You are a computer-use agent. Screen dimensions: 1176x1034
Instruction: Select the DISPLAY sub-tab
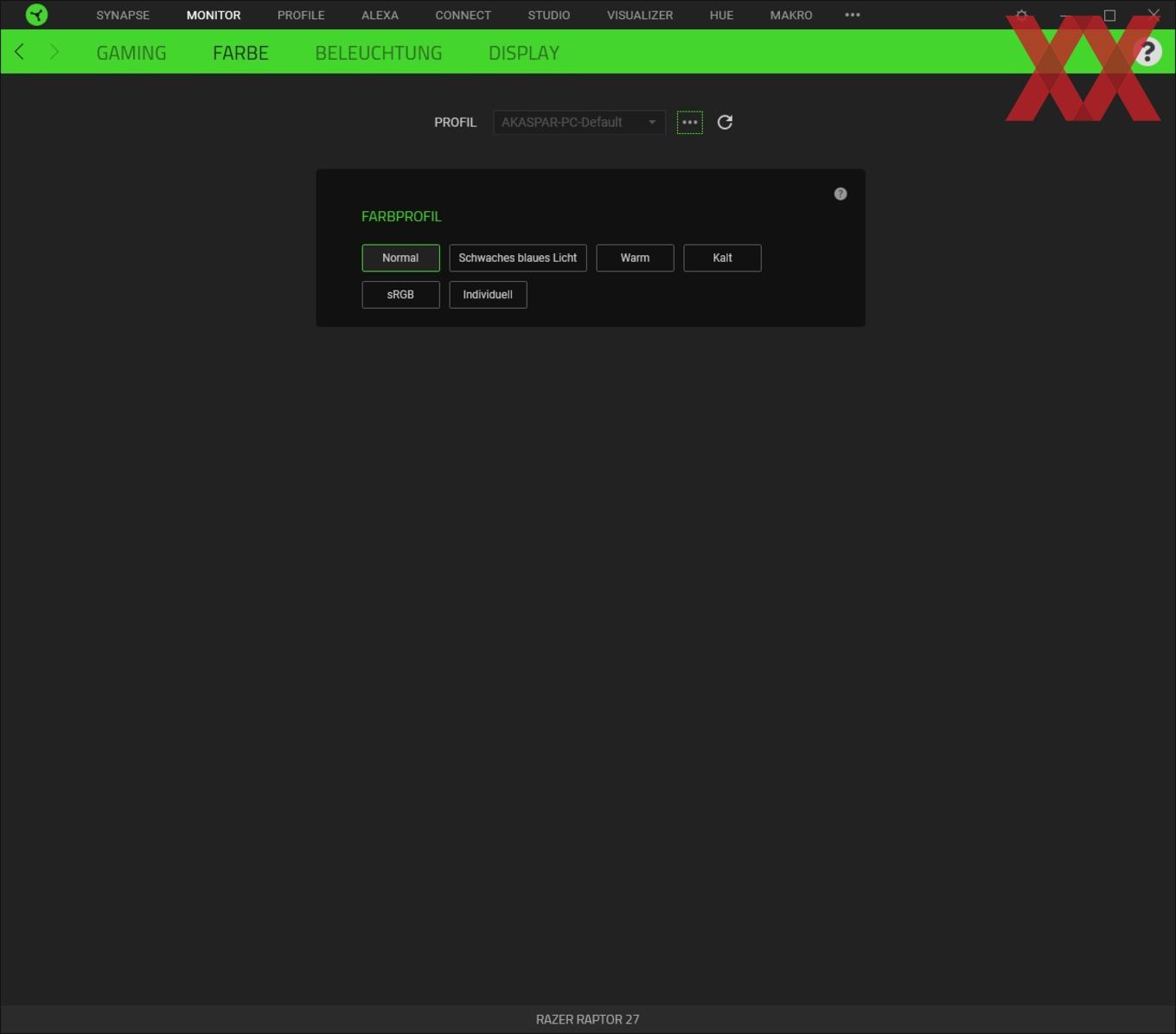click(x=524, y=53)
